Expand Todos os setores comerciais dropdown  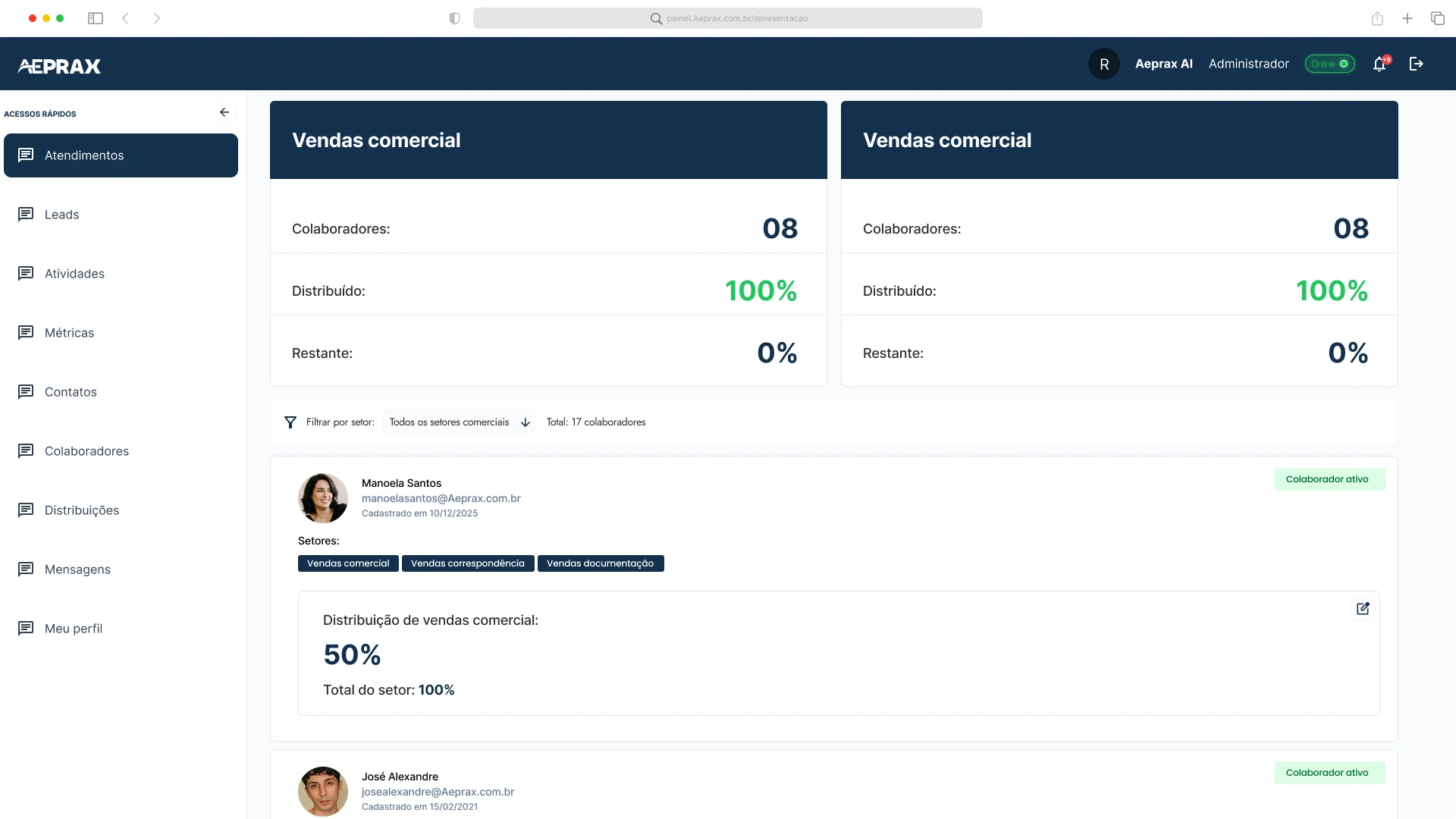click(x=458, y=422)
